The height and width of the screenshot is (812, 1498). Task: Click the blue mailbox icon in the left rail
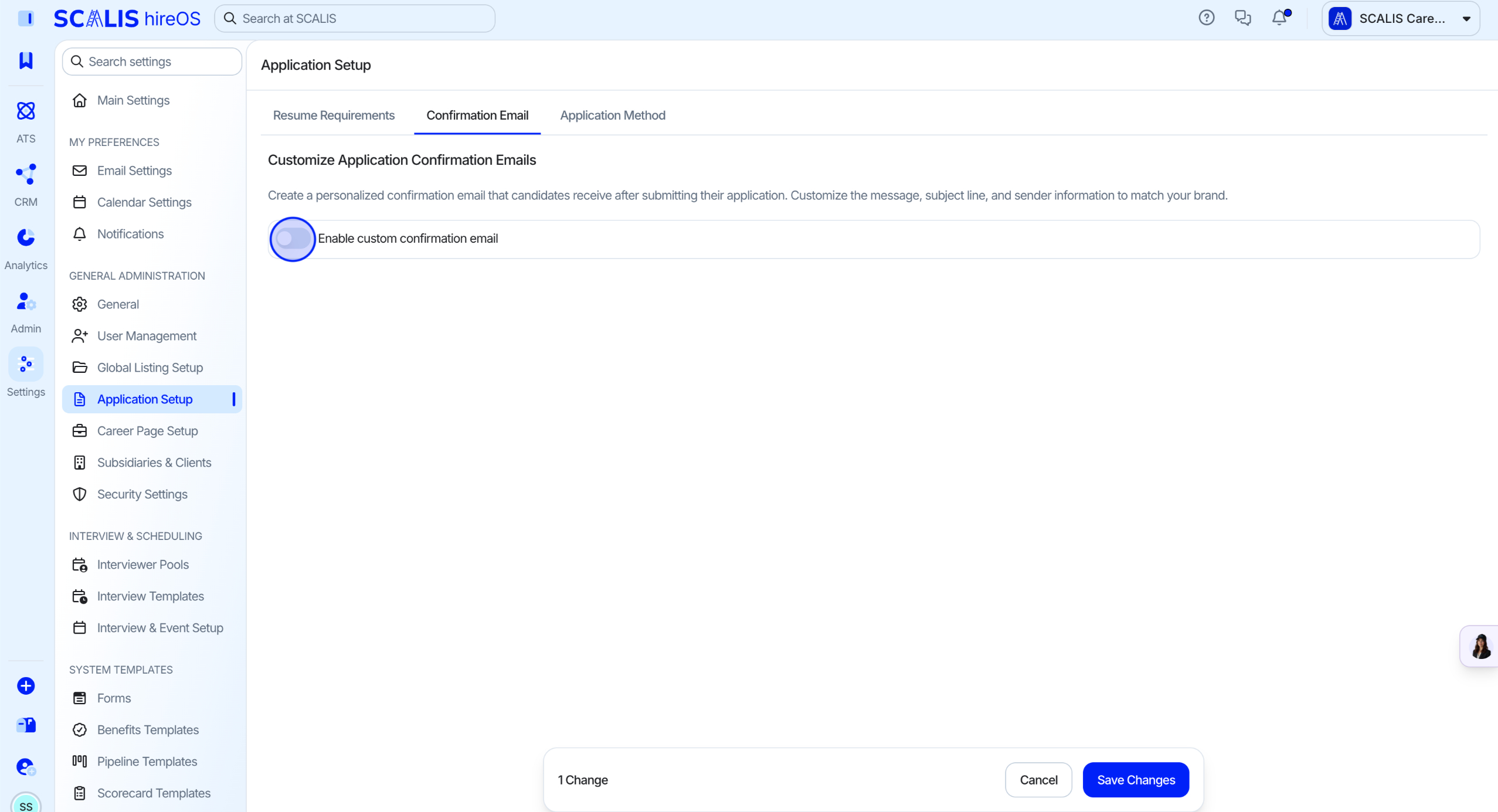point(26,725)
